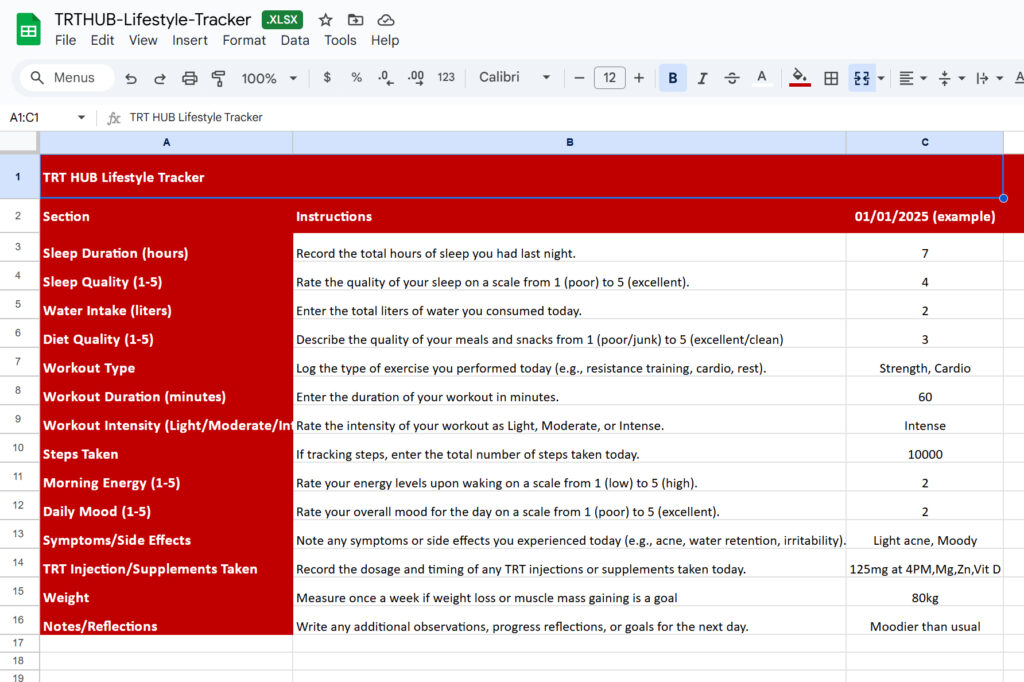Expand the vertical align dropdown arrow
The width and height of the screenshot is (1024, 682).
pyautogui.click(x=961, y=78)
